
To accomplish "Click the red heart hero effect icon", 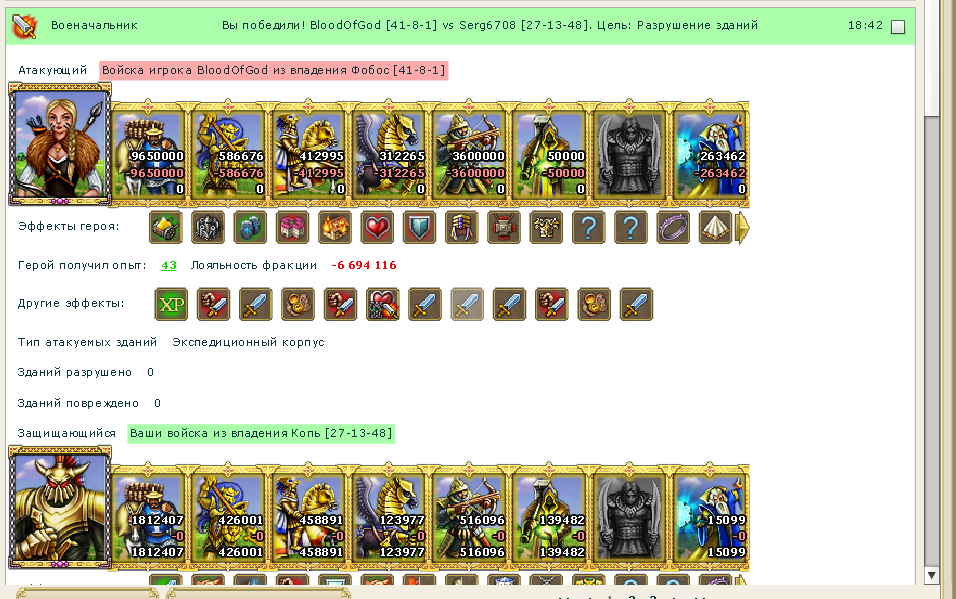I will point(377,228).
